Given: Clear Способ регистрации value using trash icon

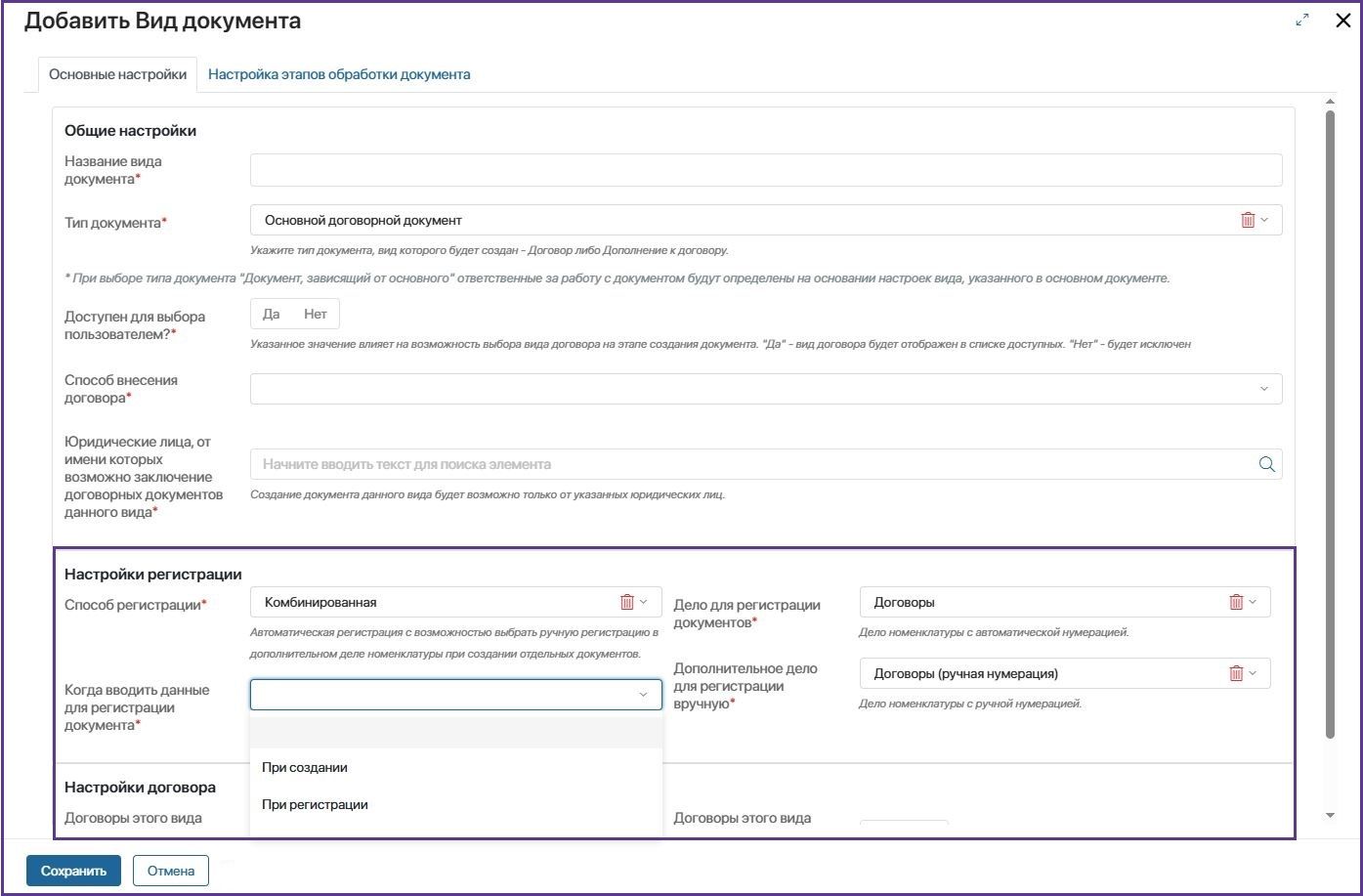Looking at the screenshot, I should (x=627, y=602).
